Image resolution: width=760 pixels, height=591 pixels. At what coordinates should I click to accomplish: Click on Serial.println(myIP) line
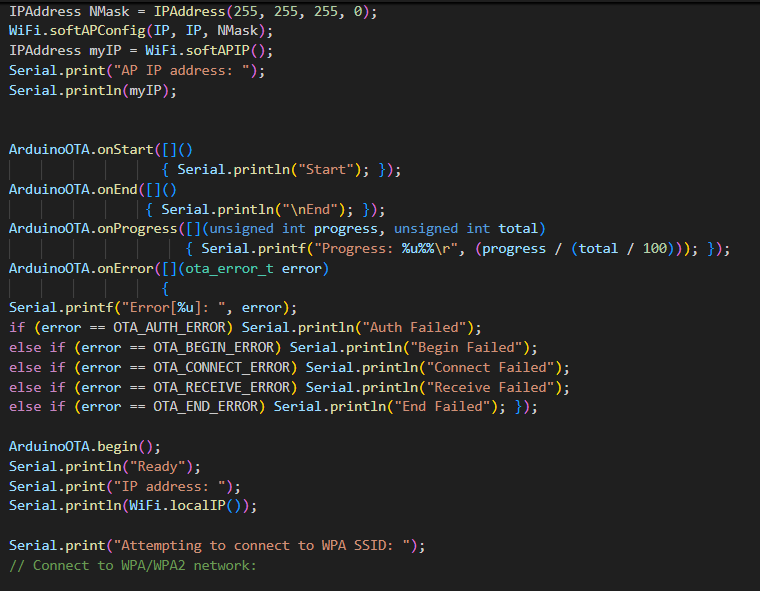tap(92, 90)
